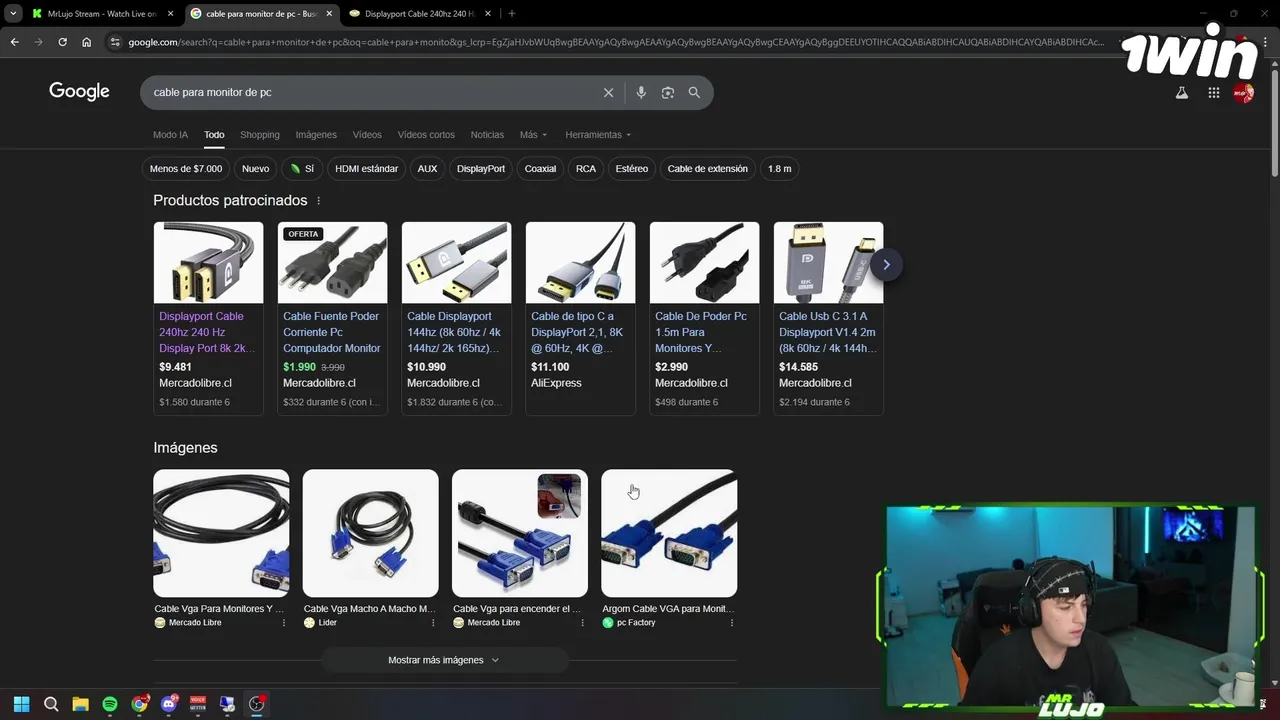Go back with browser back arrow
The height and width of the screenshot is (720, 1280).
(x=14, y=42)
